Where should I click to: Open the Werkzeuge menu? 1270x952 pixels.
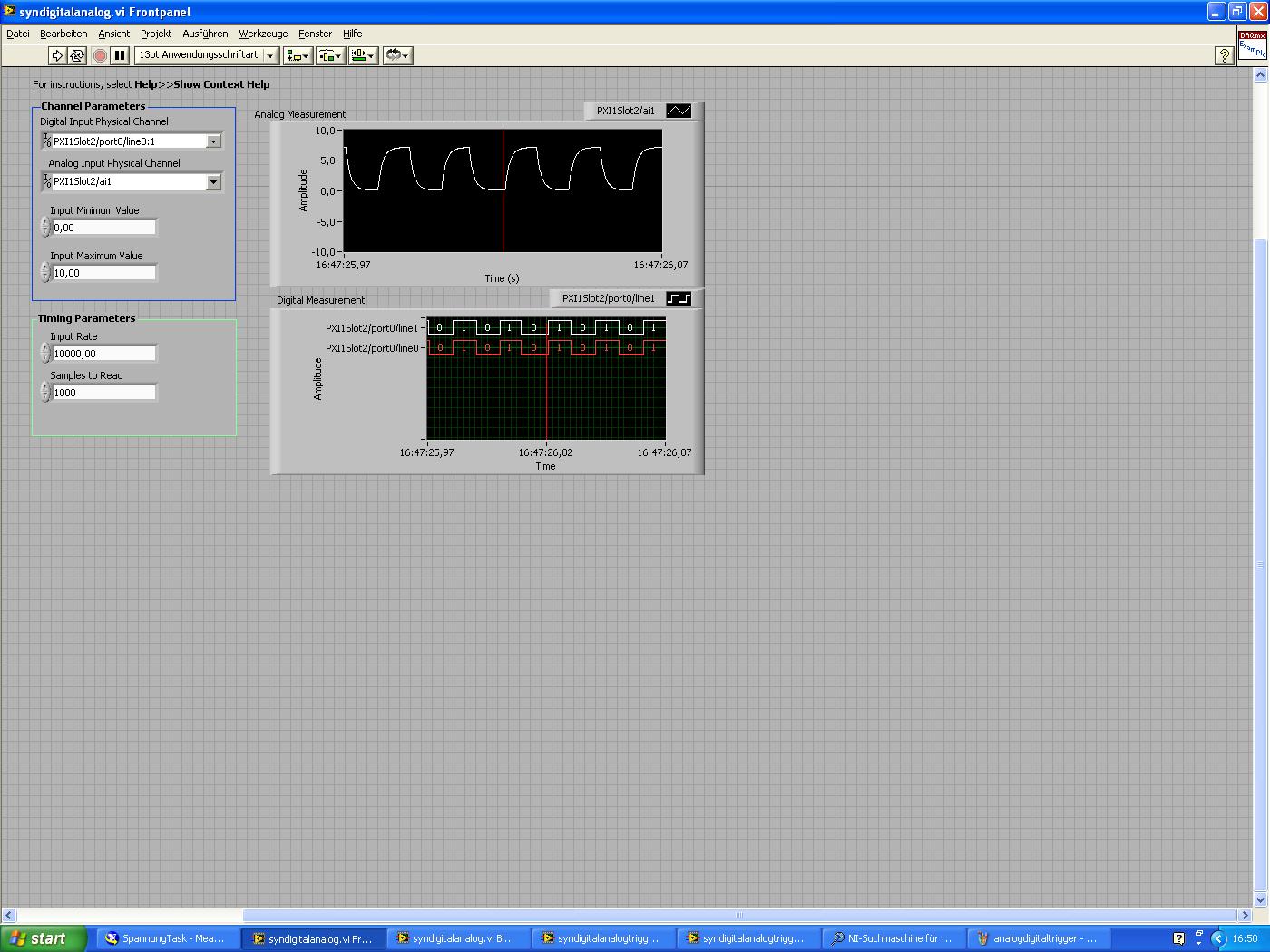point(263,34)
